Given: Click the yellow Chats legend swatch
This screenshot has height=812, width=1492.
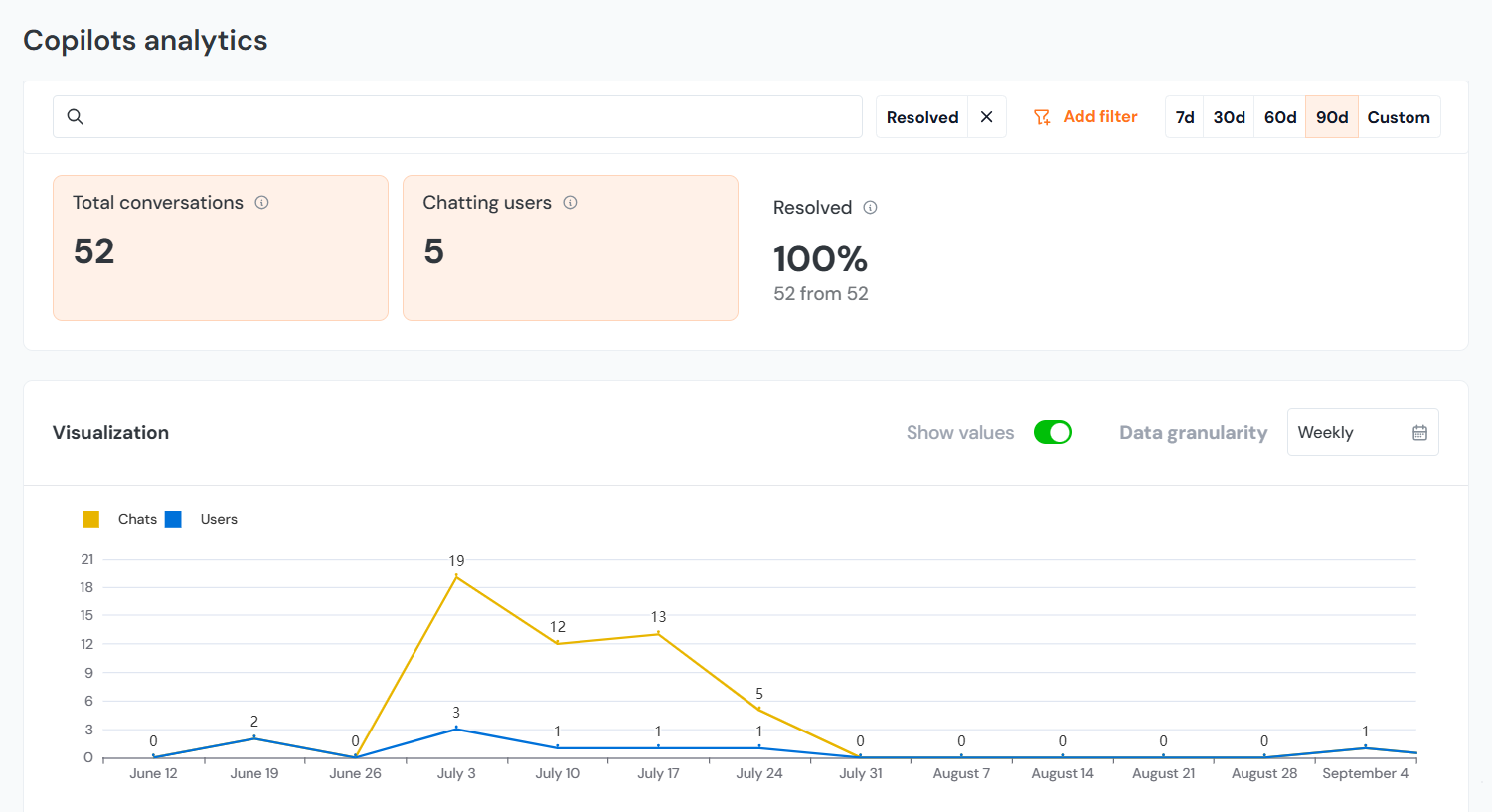Looking at the screenshot, I should [x=90, y=519].
